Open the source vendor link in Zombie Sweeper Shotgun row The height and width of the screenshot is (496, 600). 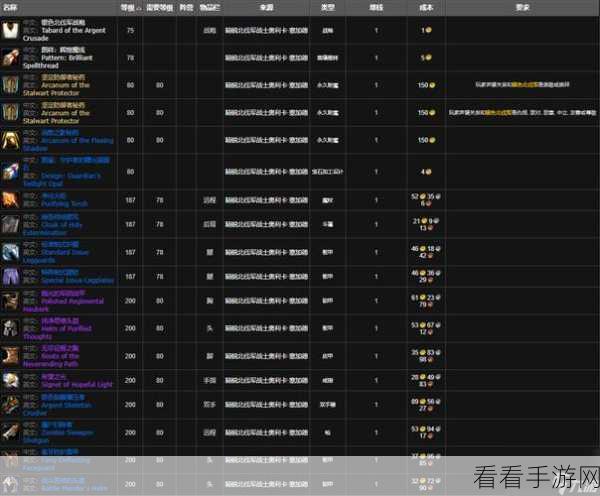click(x=266, y=432)
